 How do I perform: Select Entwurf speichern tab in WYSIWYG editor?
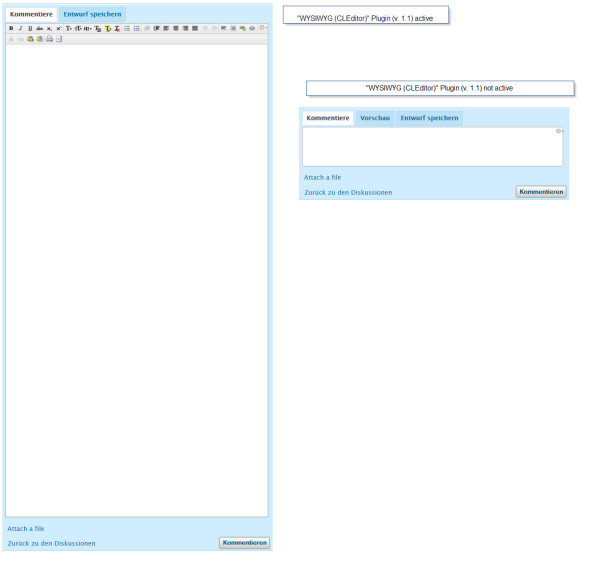pyautogui.click(x=92, y=15)
